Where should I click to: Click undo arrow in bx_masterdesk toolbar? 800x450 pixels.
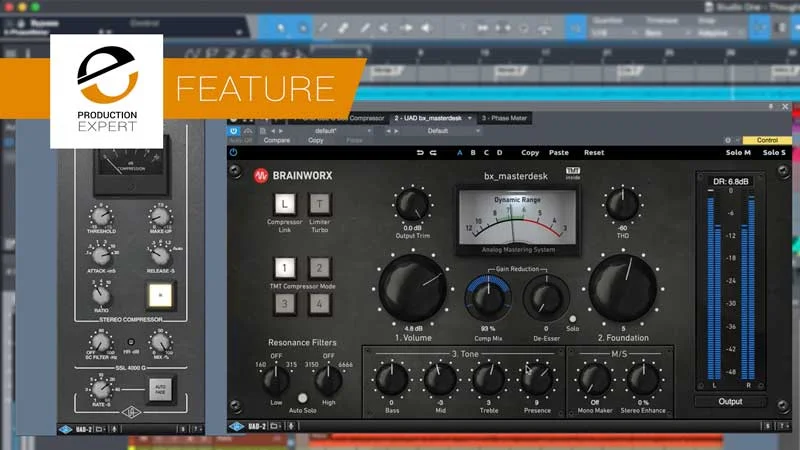[x=420, y=153]
